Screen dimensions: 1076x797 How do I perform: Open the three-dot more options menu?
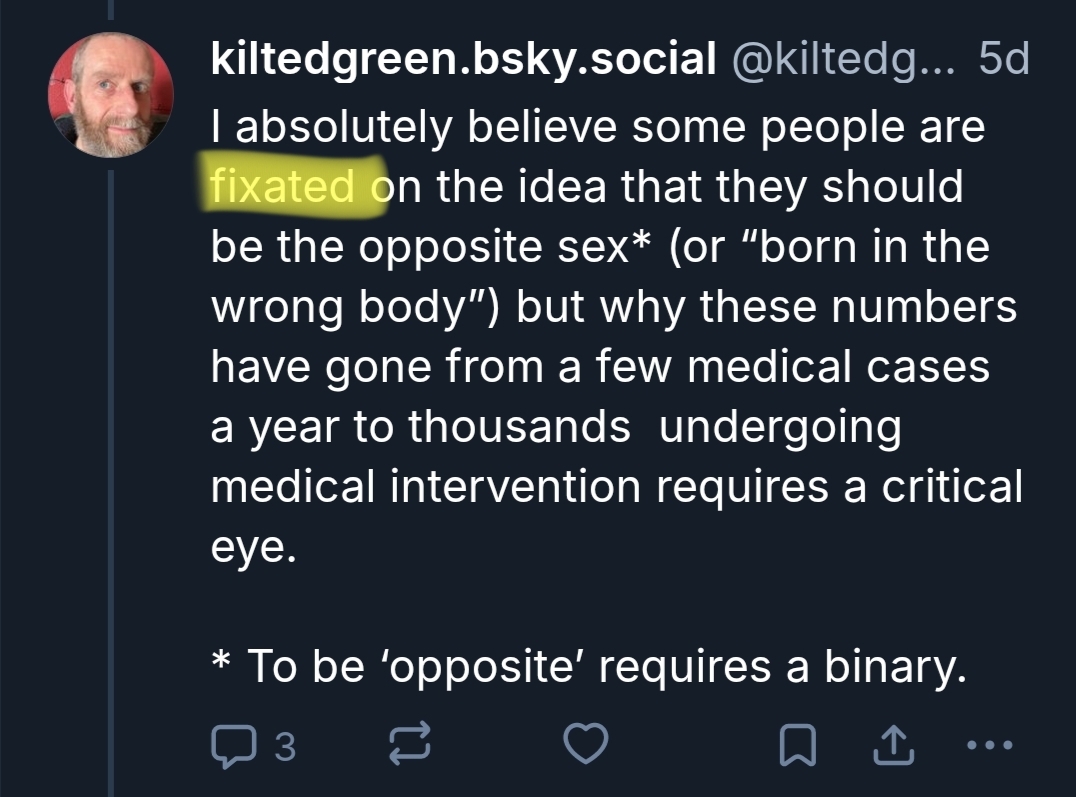tap(990, 747)
